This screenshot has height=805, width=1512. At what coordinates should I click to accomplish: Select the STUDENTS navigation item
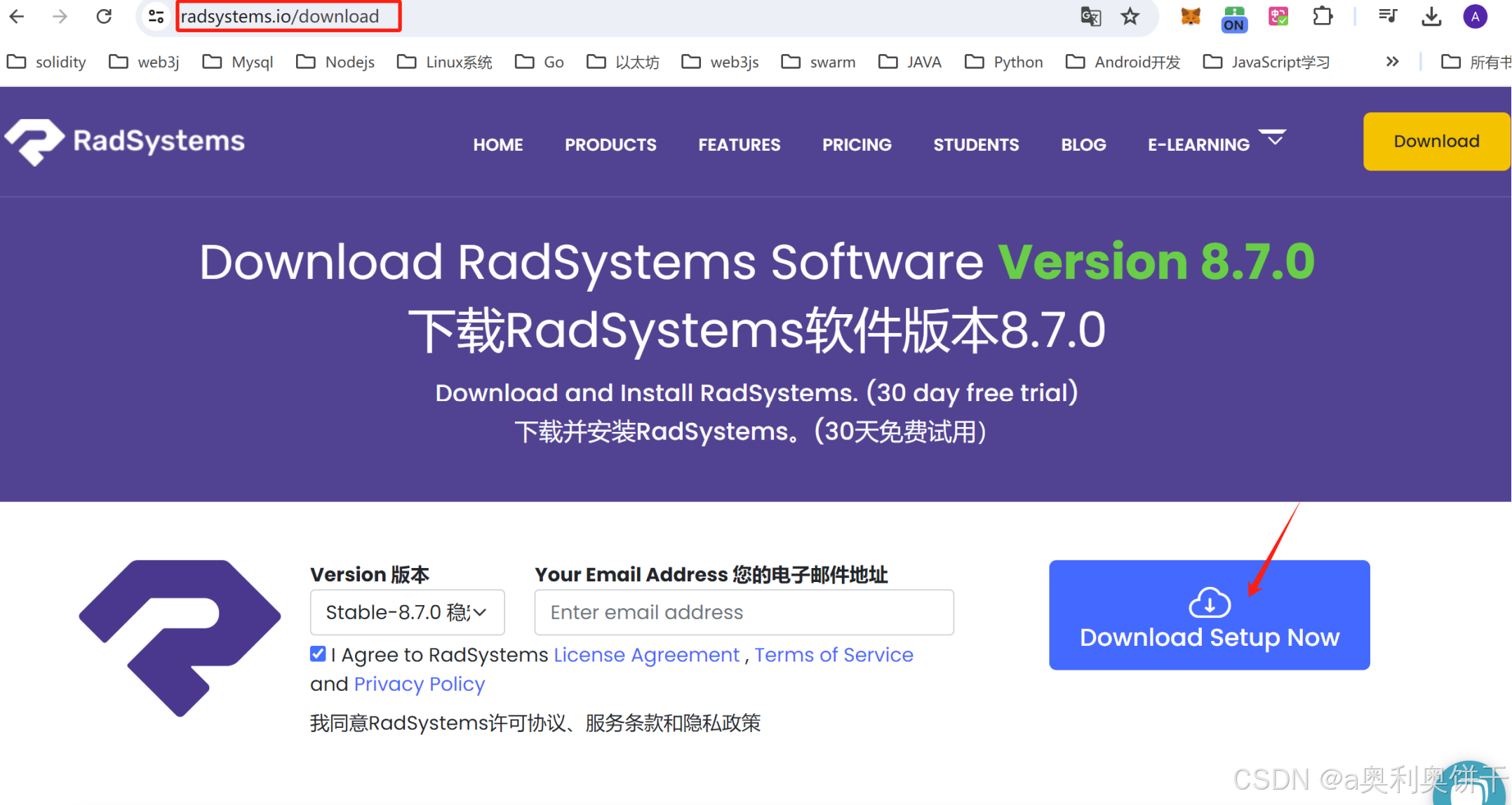(x=976, y=144)
